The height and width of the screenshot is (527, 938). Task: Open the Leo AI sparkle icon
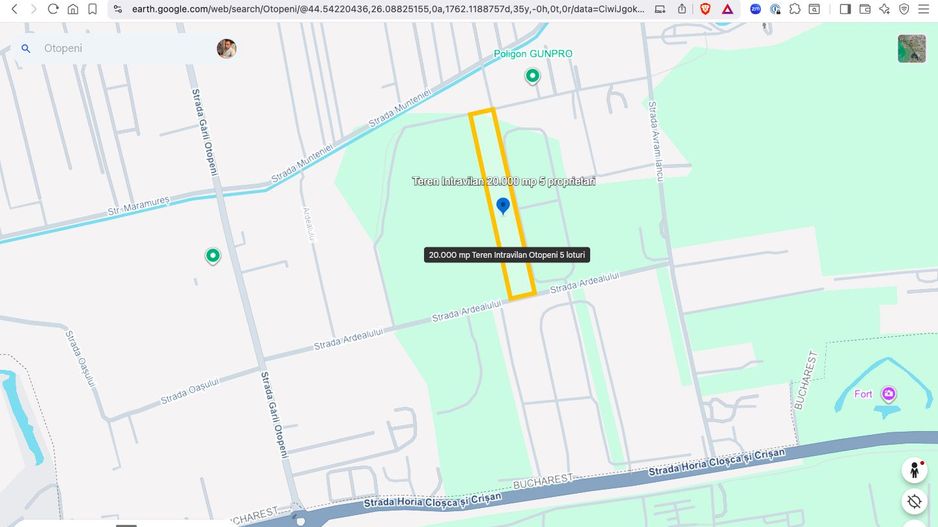coord(885,9)
